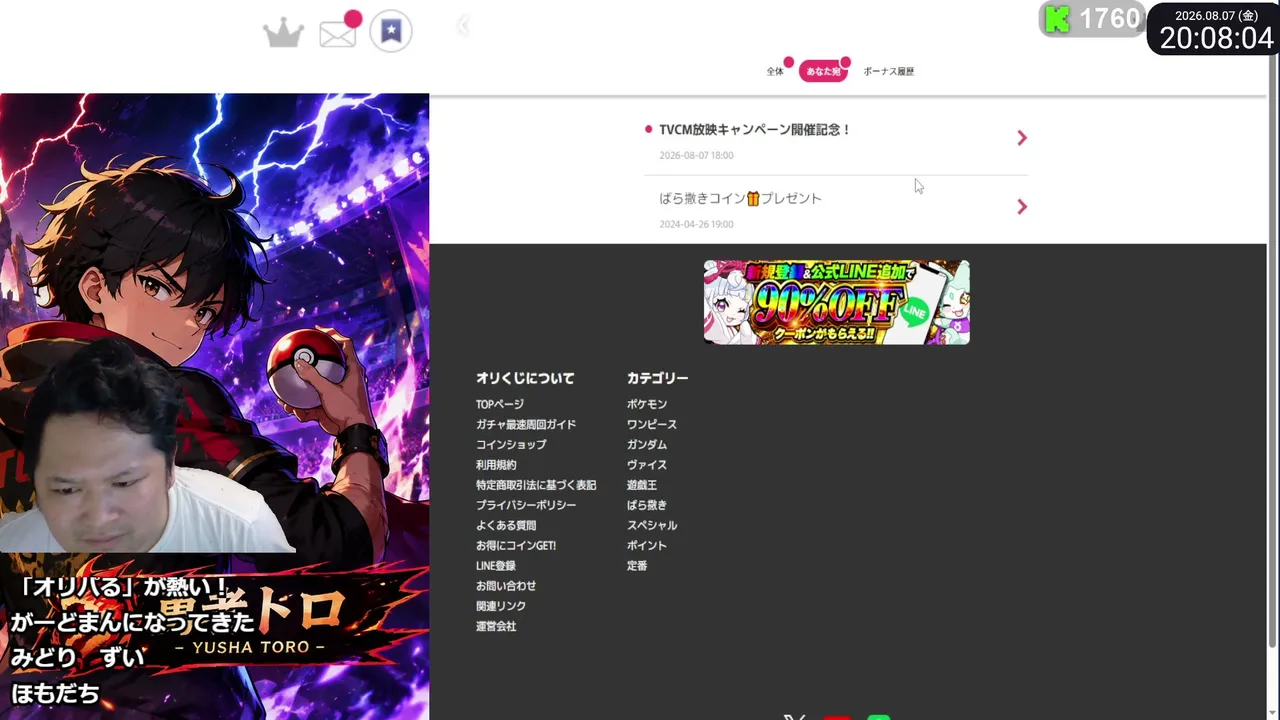Viewport: 1280px width, 720px height.
Task: Click the 90%OFF LINE coupon banner
Action: (x=836, y=302)
